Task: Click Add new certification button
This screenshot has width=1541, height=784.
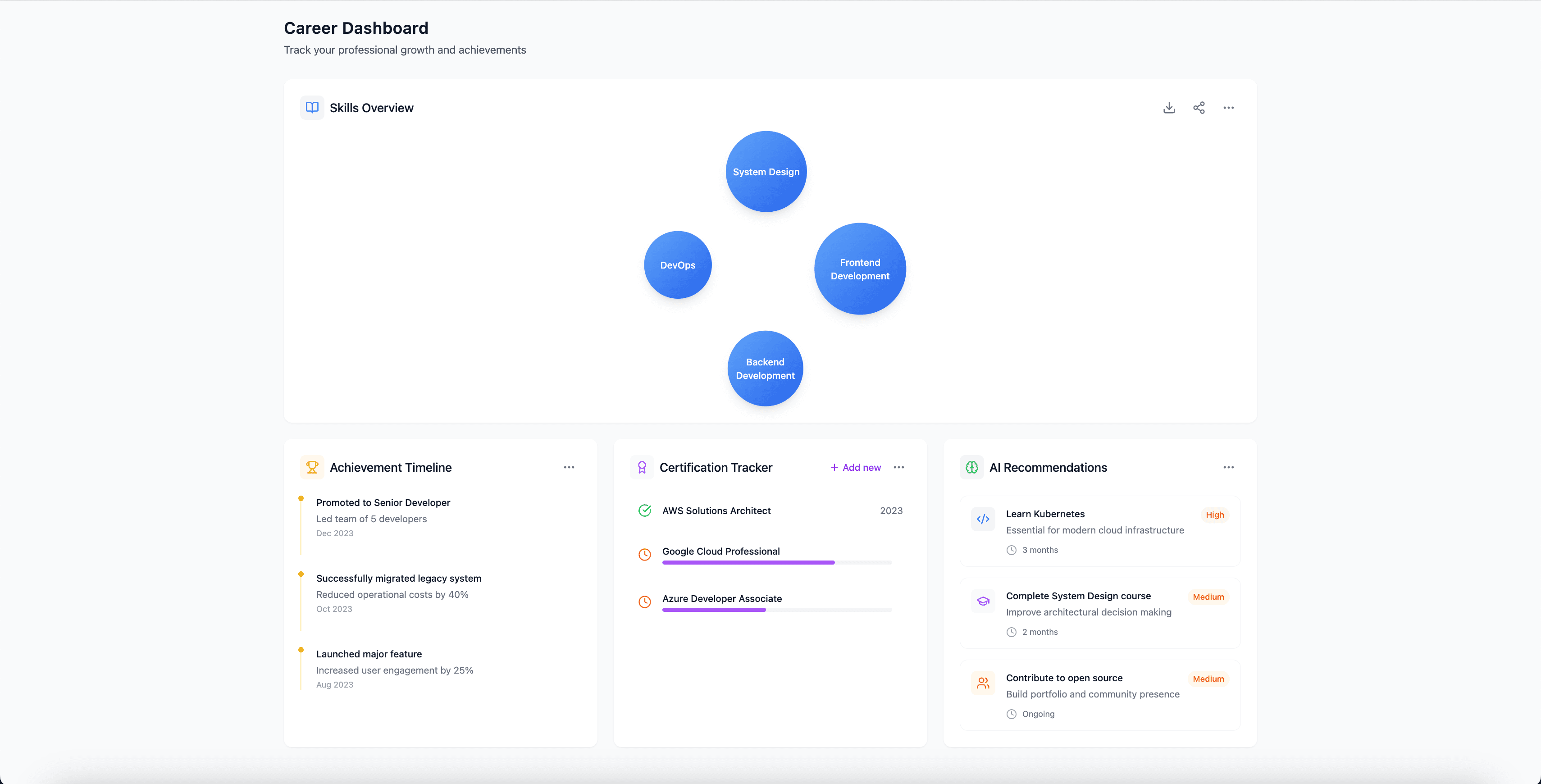Action: (856, 467)
